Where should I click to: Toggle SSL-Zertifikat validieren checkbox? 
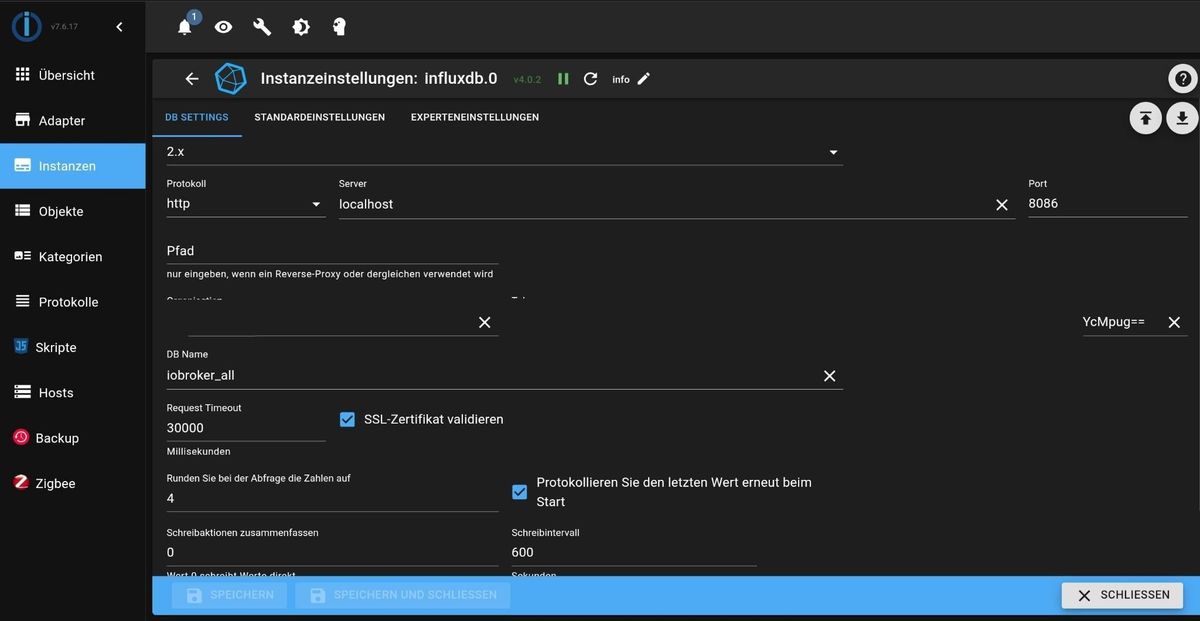tap(347, 420)
